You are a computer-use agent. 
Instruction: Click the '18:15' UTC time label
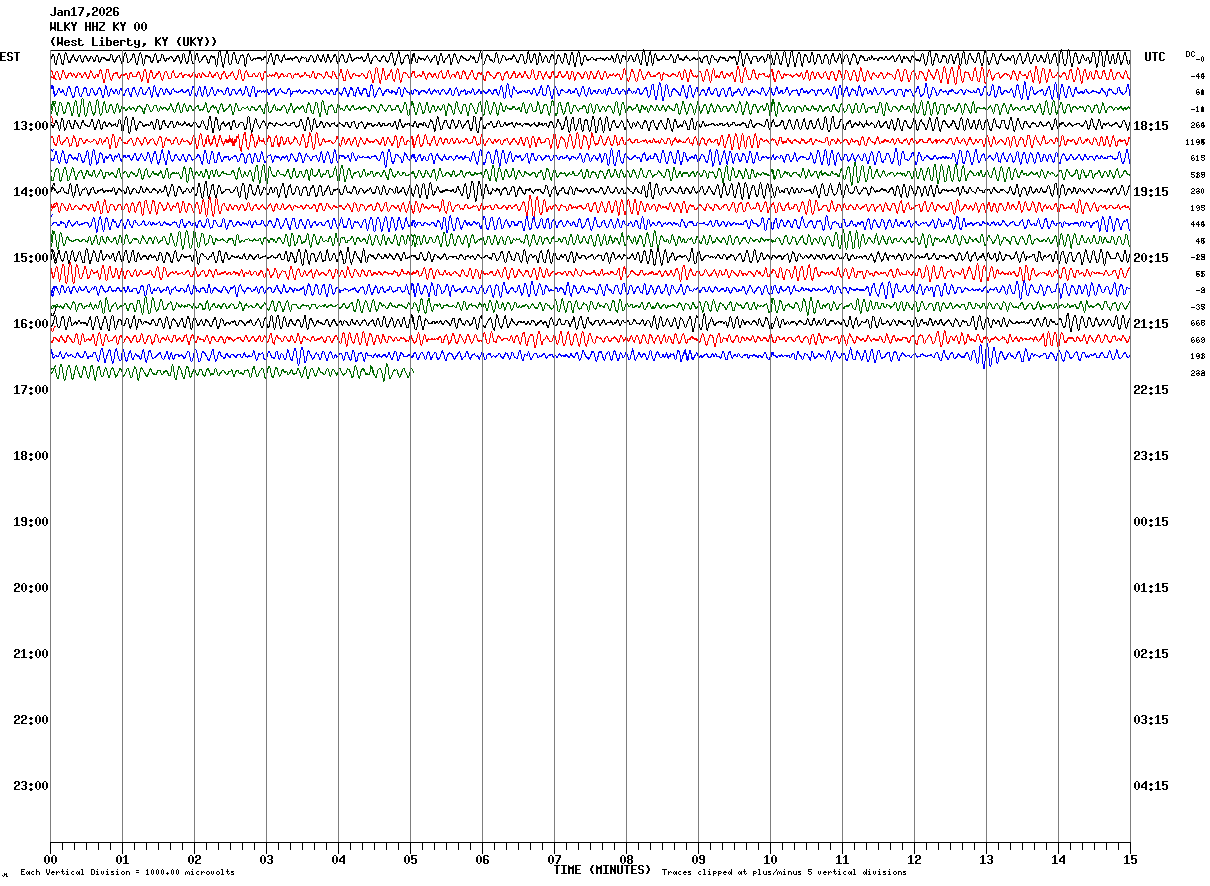(x=1151, y=126)
